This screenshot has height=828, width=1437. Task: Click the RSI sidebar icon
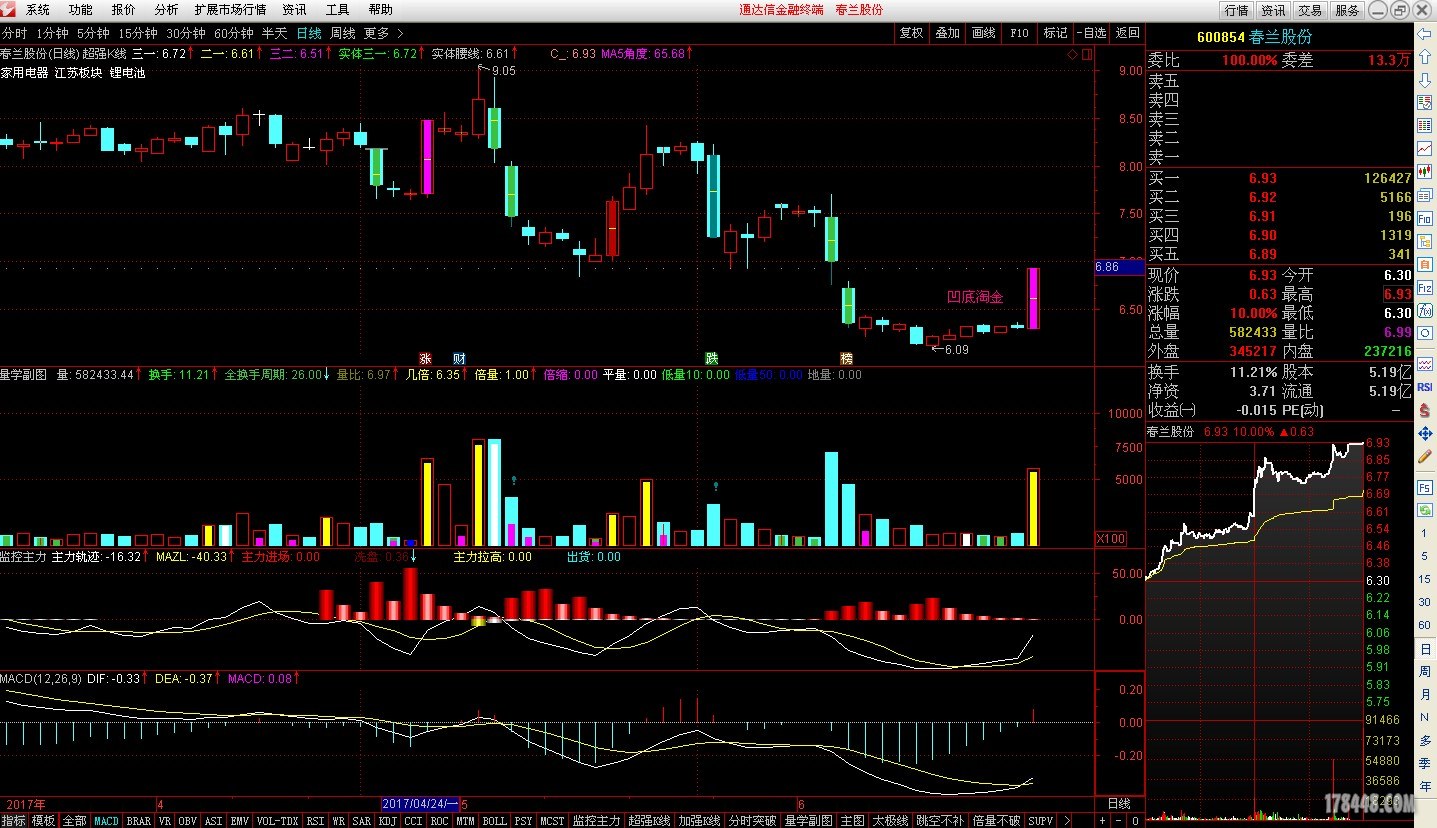pos(1424,387)
